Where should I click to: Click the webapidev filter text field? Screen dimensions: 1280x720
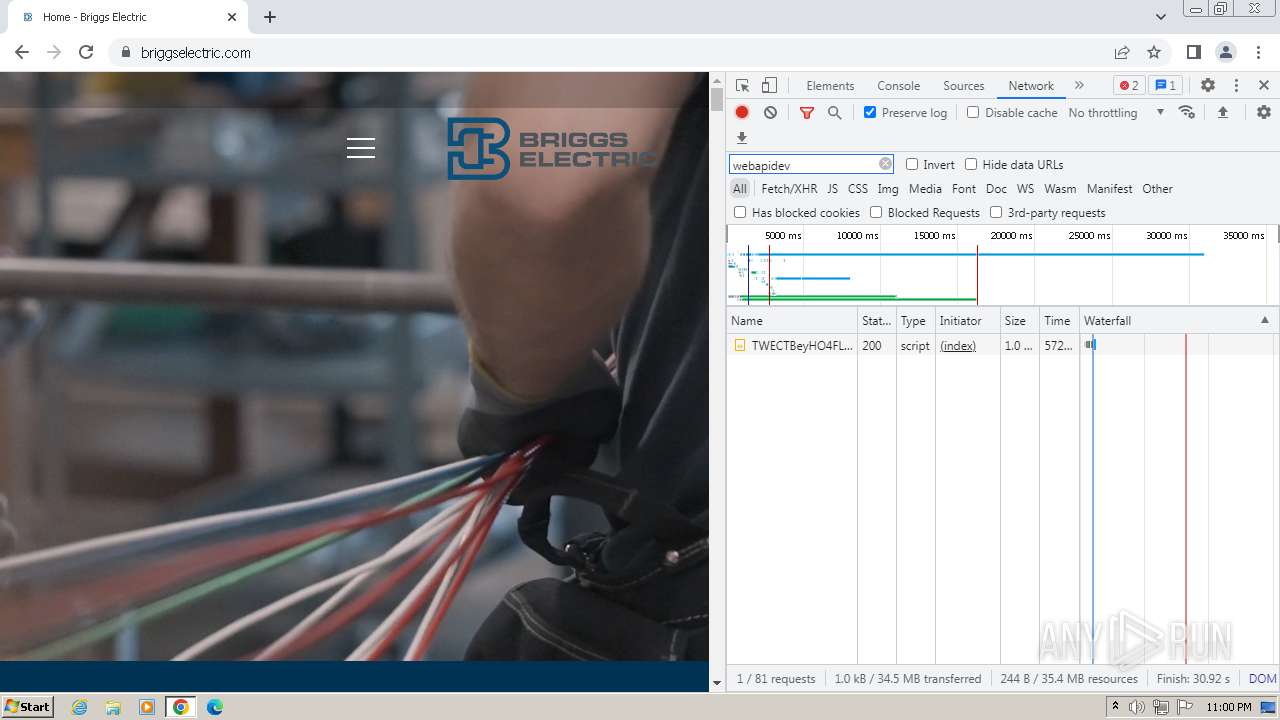[803, 165]
